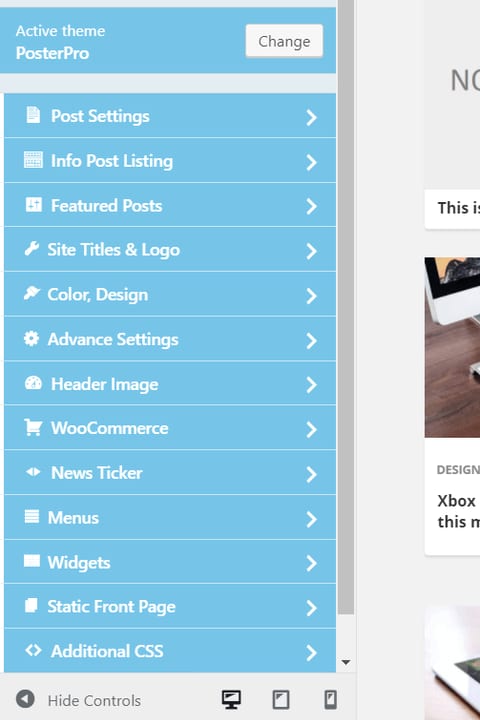
Task: Expand the News Ticker section chevron
Action: [x=311, y=474]
